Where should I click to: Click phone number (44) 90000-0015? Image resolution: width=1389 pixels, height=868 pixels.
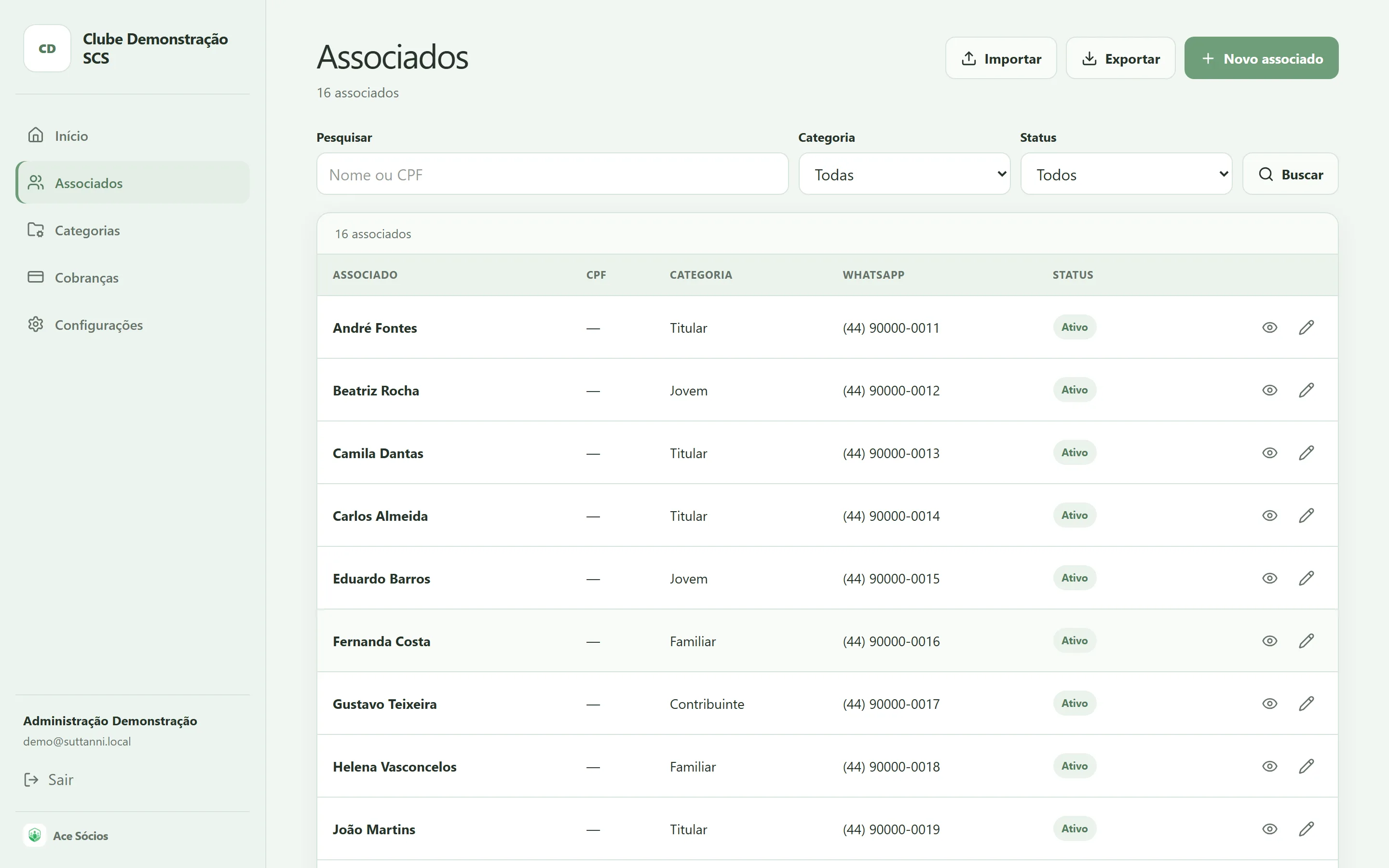[891, 579]
